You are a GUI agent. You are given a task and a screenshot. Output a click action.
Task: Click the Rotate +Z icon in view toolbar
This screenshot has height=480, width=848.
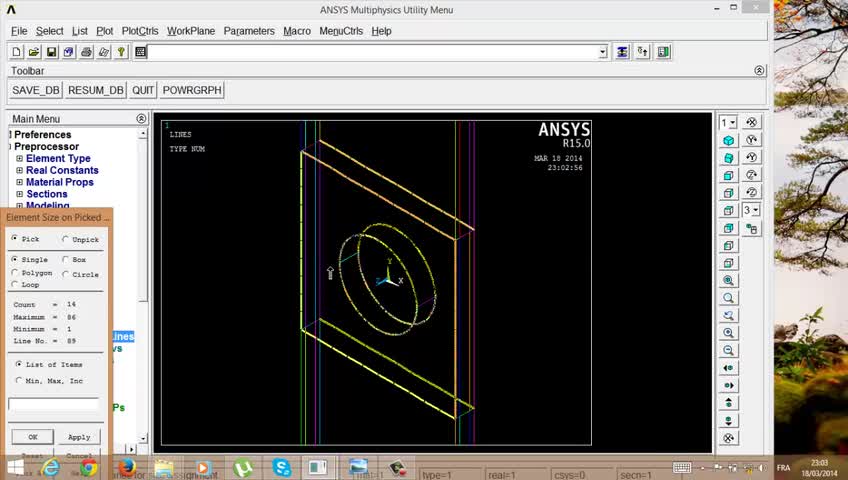tap(751, 175)
